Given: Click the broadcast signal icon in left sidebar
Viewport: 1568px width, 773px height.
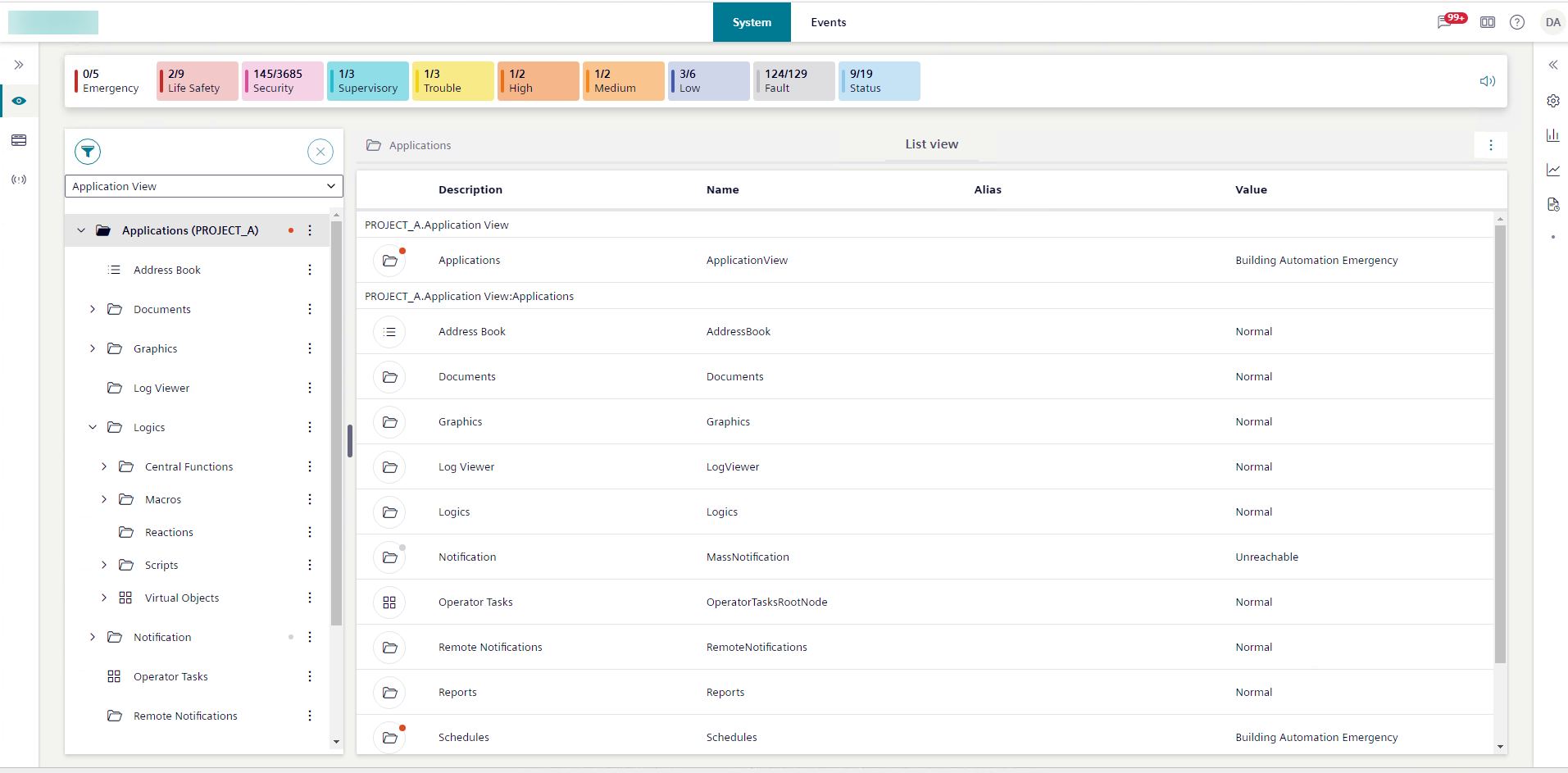Looking at the screenshot, I should (x=19, y=180).
